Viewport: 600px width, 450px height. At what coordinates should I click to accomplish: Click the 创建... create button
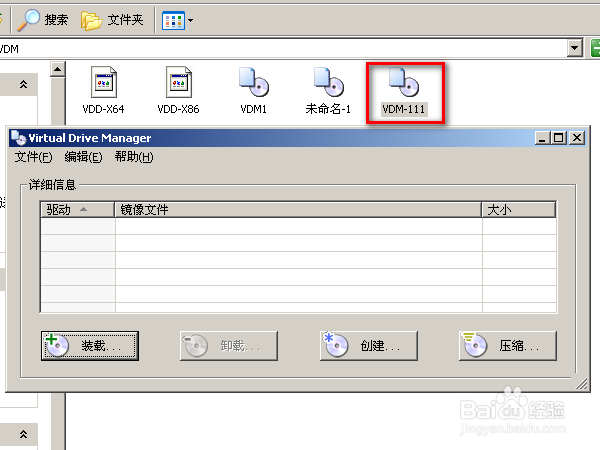[368, 346]
